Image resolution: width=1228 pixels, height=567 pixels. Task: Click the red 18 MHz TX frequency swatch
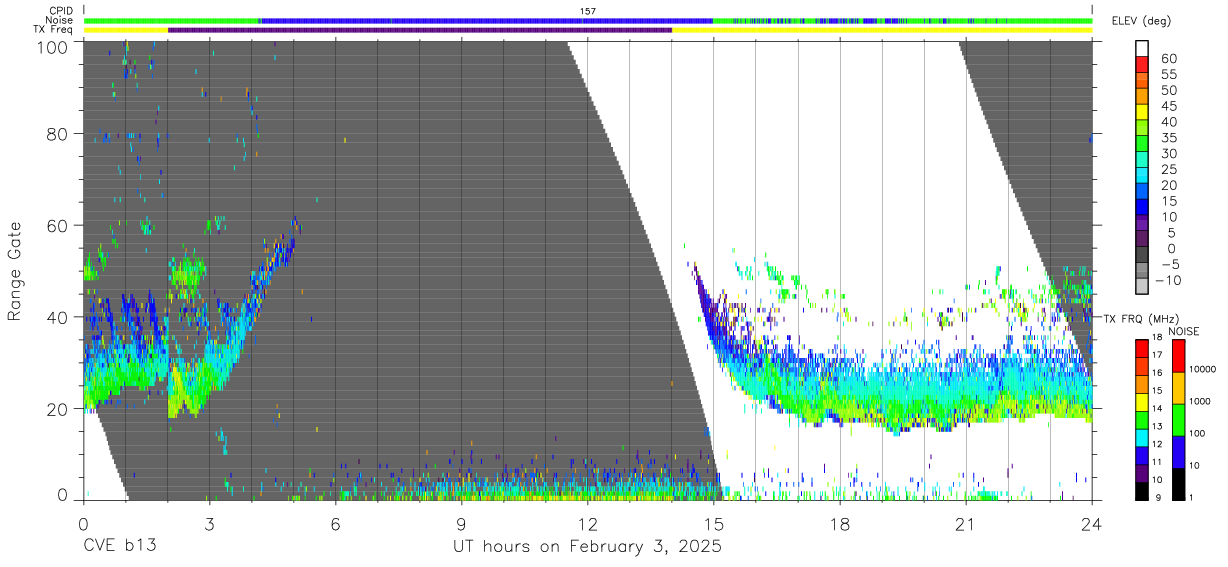1142,346
